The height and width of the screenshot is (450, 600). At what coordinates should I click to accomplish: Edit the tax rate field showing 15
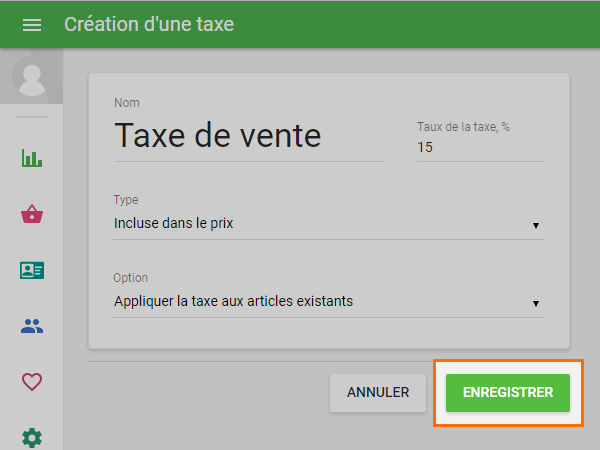[x=480, y=147]
